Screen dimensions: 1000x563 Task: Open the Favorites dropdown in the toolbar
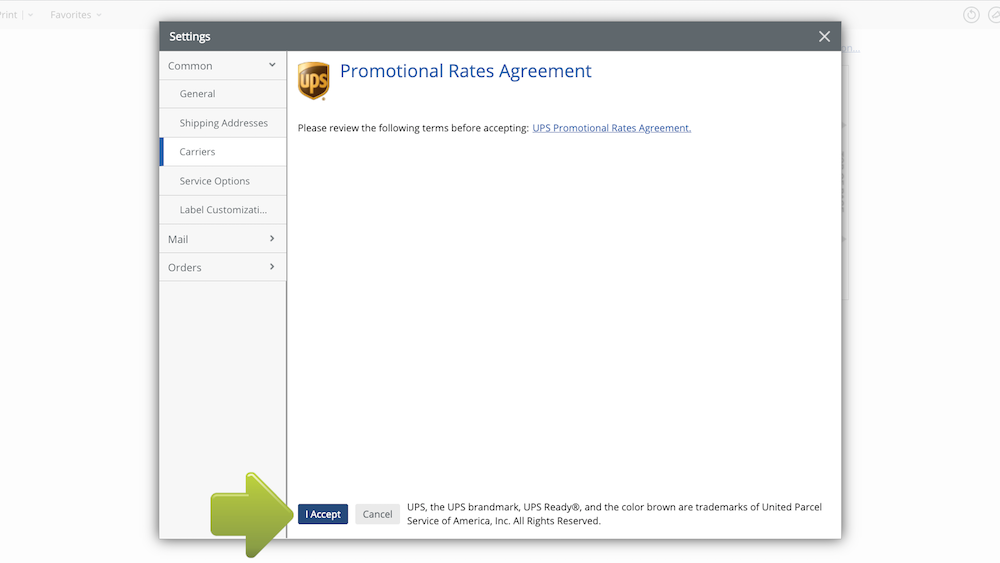click(76, 15)
